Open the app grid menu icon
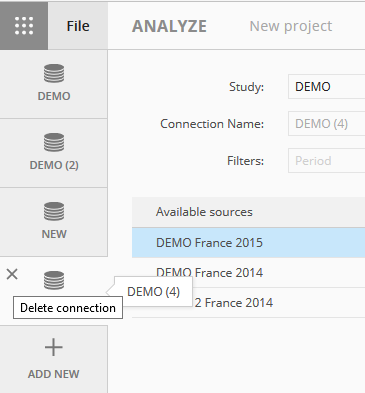The width and height of the screenshot is (365, 393). click(x=24, y=26)
